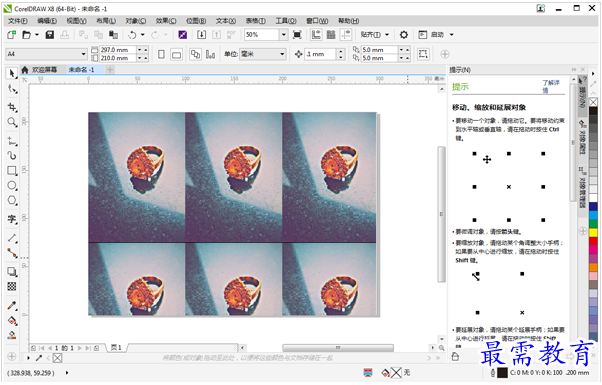This screenshot has height=385, width=602.
Task: Select the Zoom tool in toolbox
Action: click(12, 122)
